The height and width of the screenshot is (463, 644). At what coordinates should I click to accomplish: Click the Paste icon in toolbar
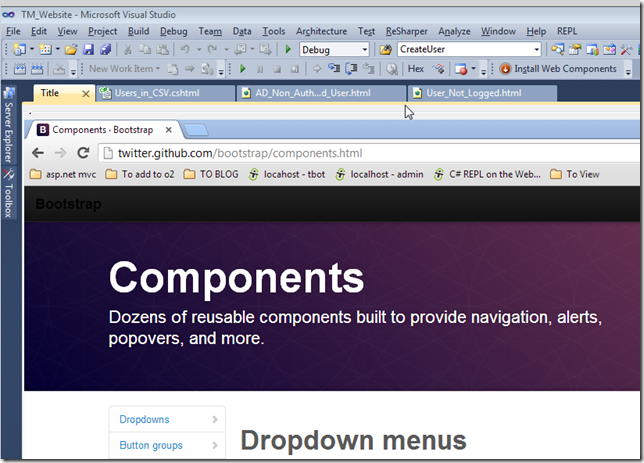pyautogui.click(x=163, y=50)
